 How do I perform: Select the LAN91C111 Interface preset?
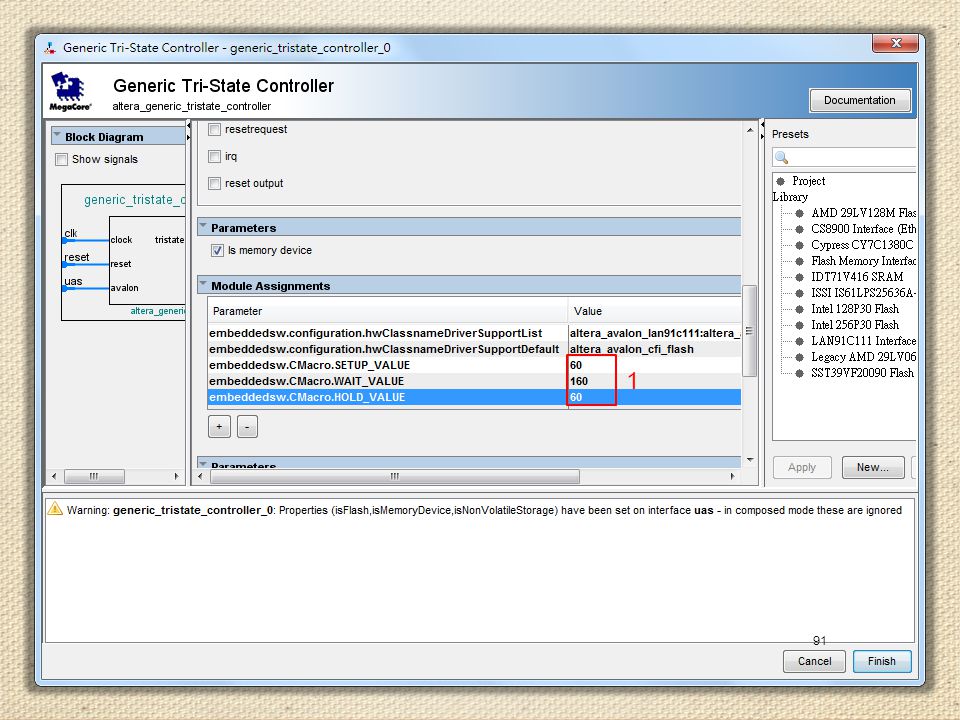pyautogui.click(x=863, y=341)
